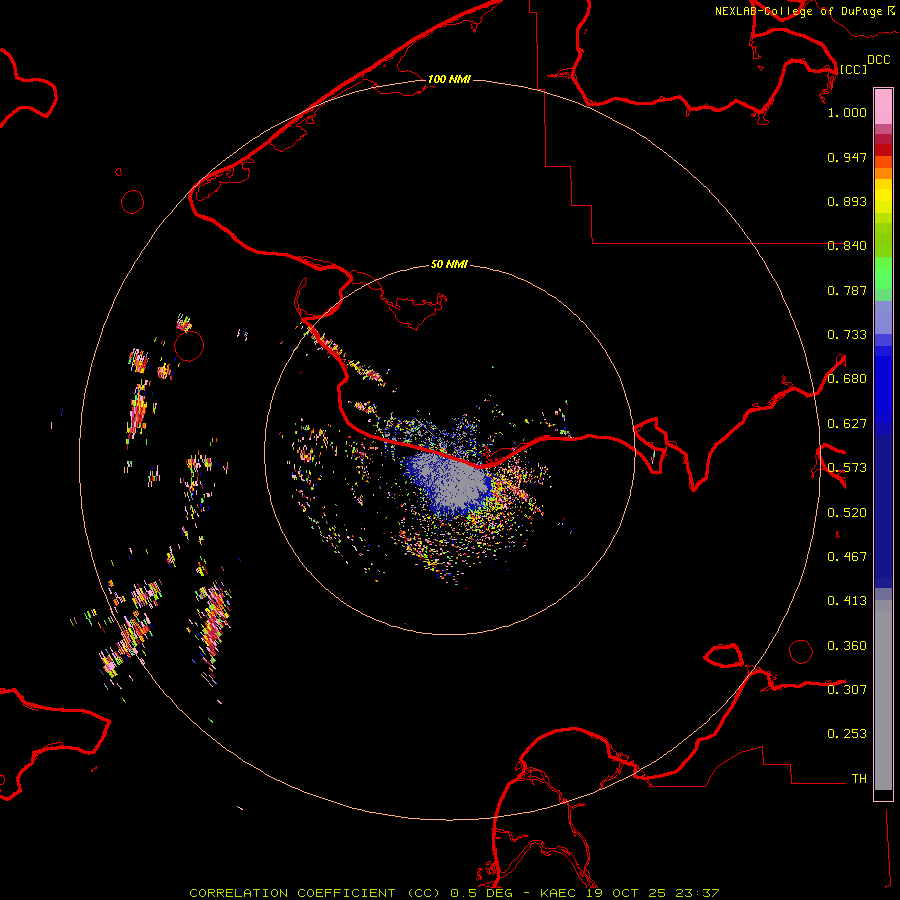Pick the yellow segment of the color bar
The height and width of the screenshot is (900, 900).
(883, 195)
